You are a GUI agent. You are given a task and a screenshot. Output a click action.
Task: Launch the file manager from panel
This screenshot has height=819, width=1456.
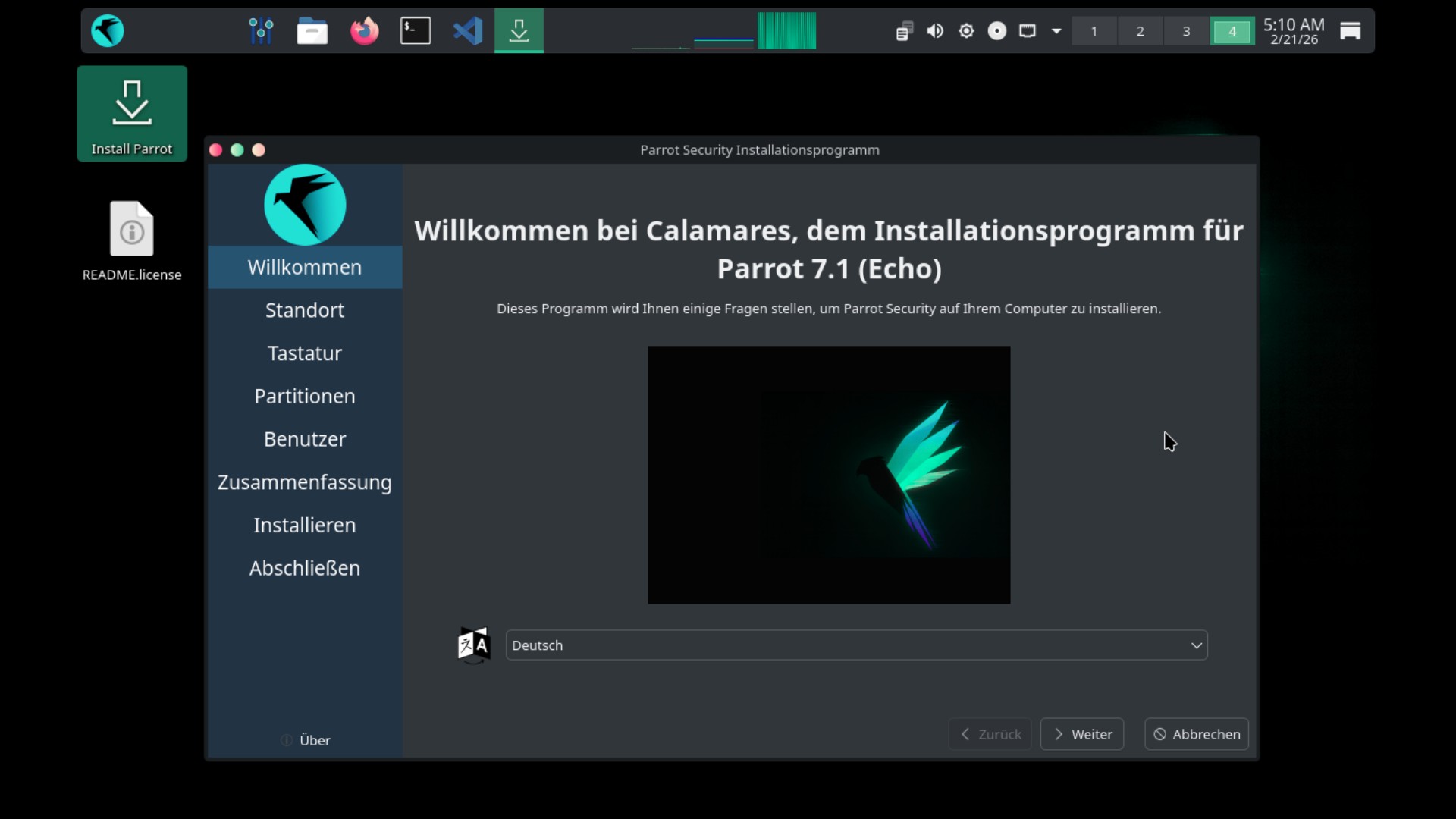pos(312,31)
